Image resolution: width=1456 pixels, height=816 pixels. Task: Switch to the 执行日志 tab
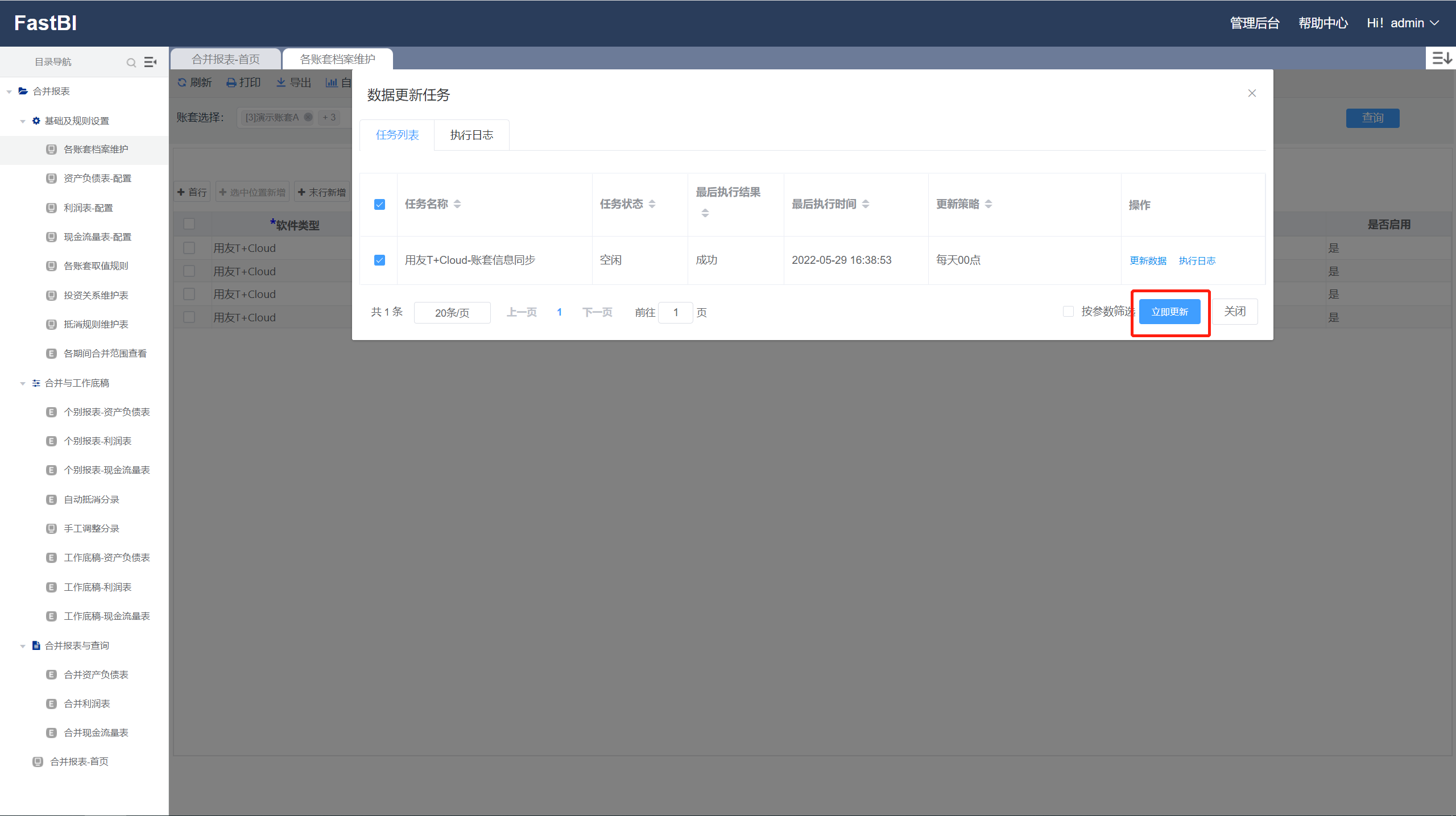(471, 135)
